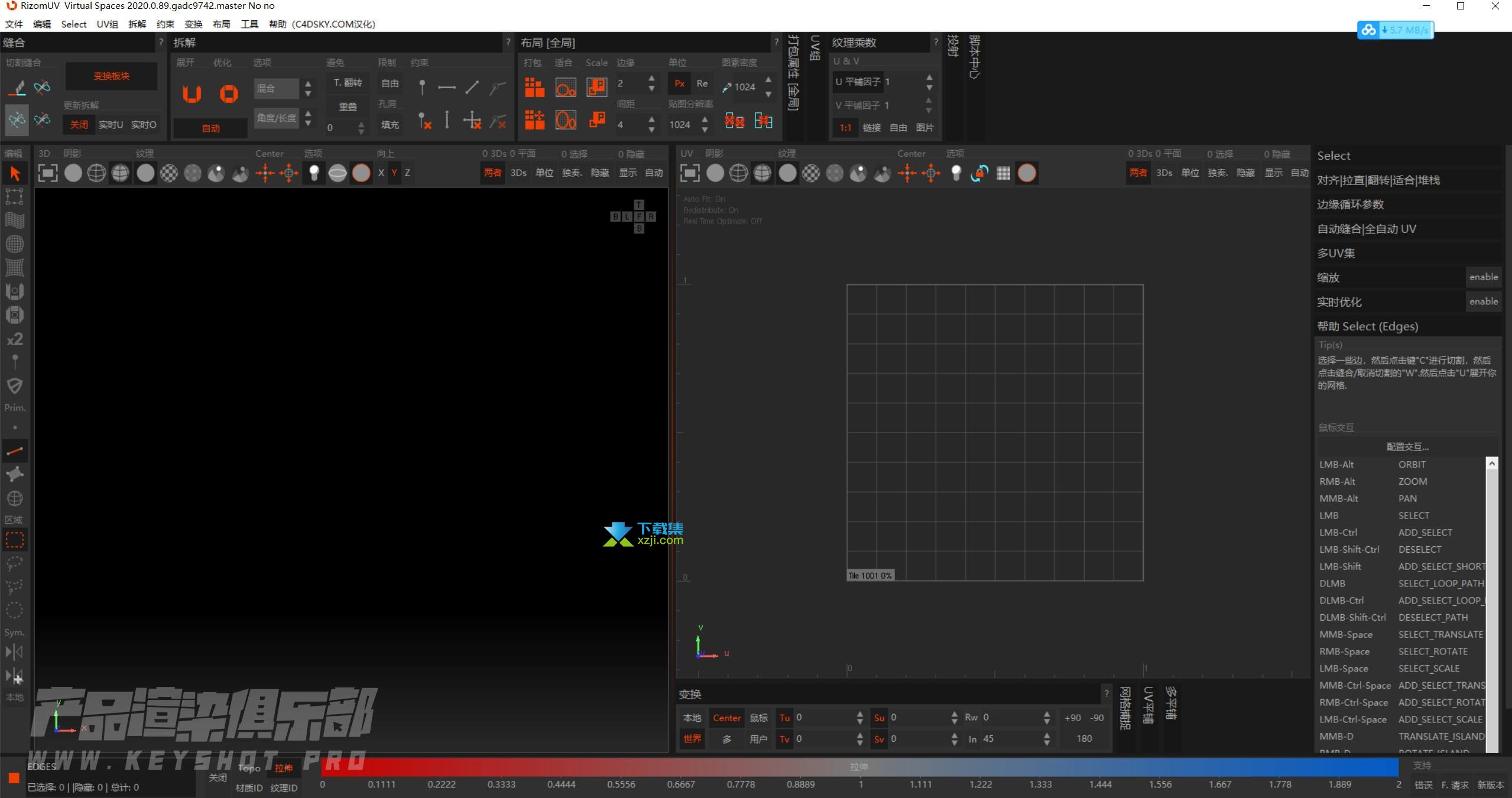Click the orange Unfold U icon
Viewport: 1512px width, 798px height.
[x=192, y=93]
